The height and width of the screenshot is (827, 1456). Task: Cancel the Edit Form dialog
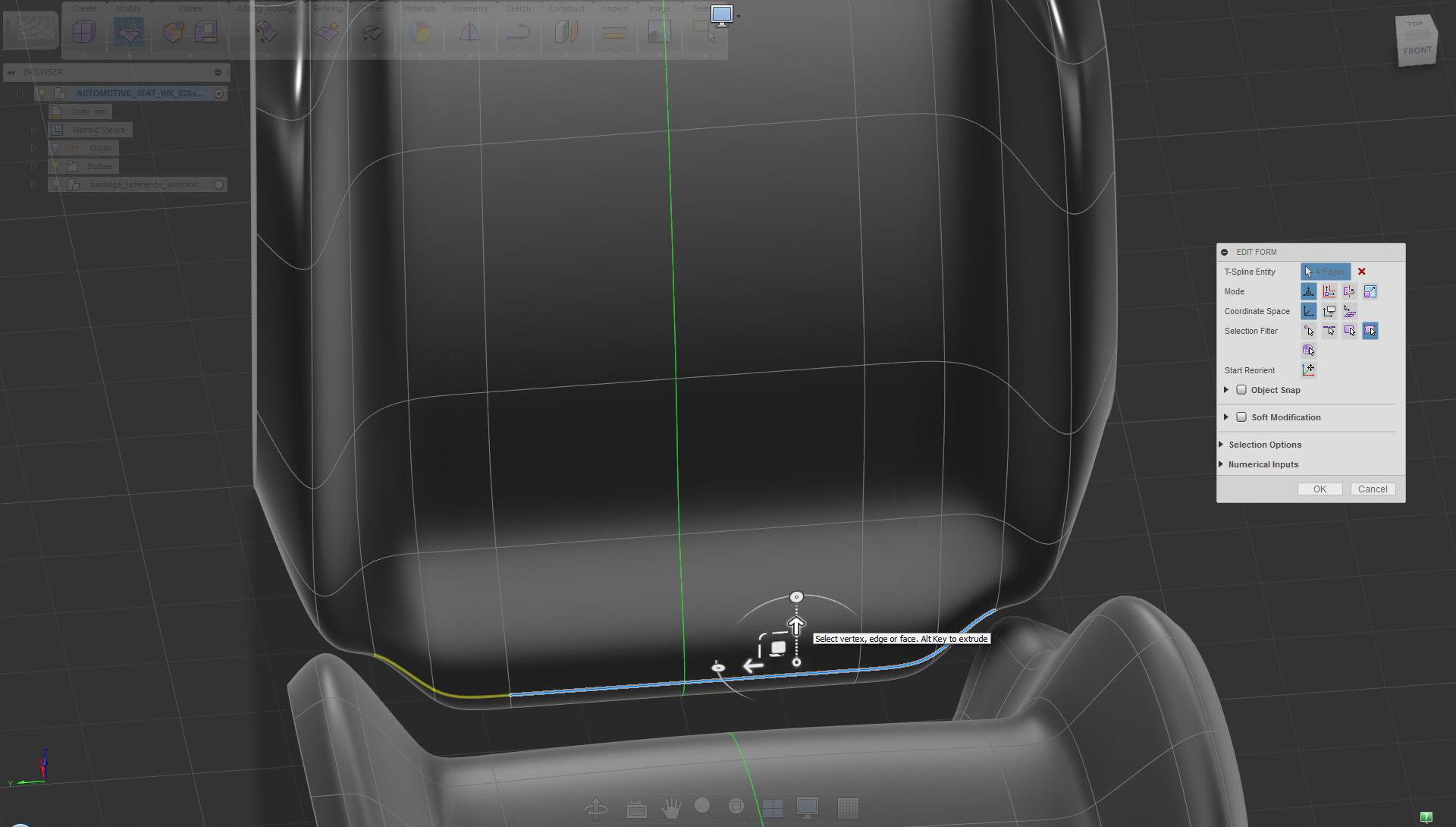coord(1372,489)
